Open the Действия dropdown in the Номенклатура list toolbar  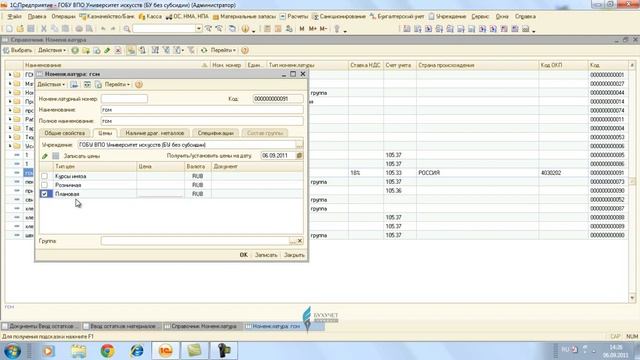(52, 51)
